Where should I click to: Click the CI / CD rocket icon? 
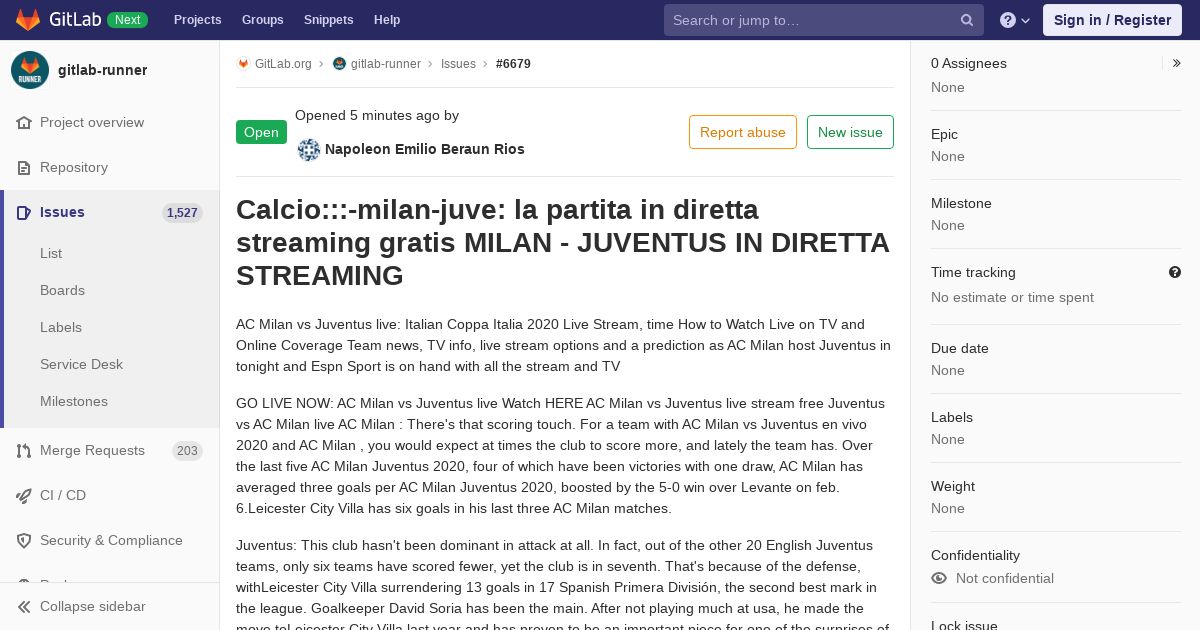(x=24, y=495)
